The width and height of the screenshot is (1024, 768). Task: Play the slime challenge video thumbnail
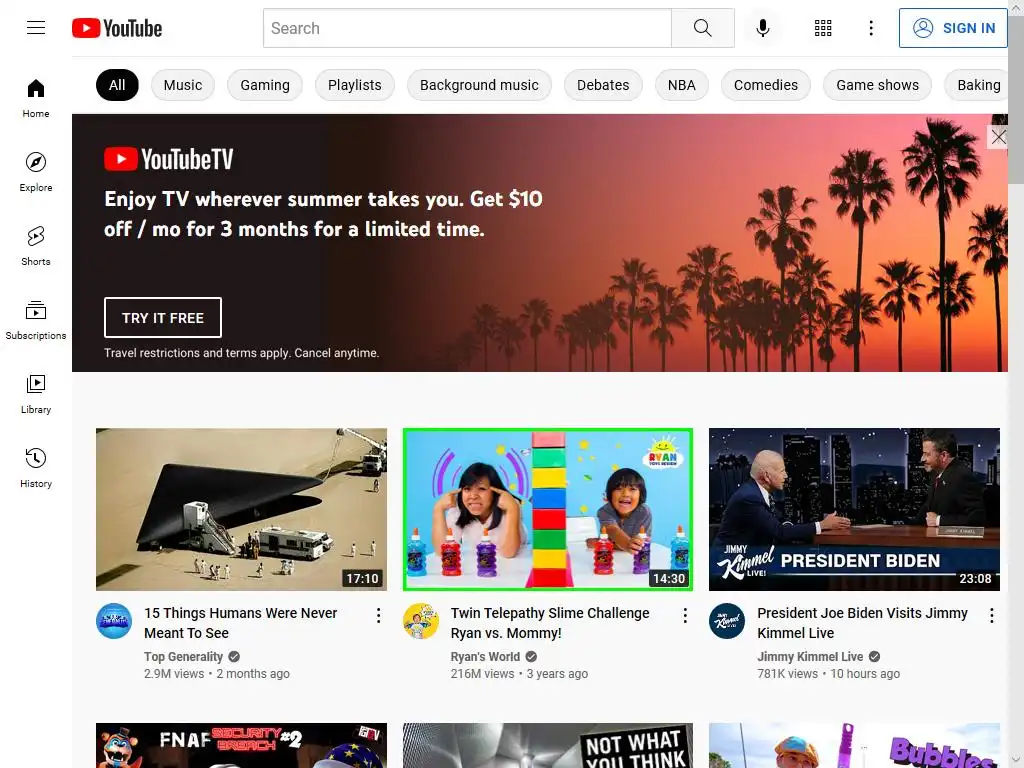pyautogui.click(x=548, y=509)
